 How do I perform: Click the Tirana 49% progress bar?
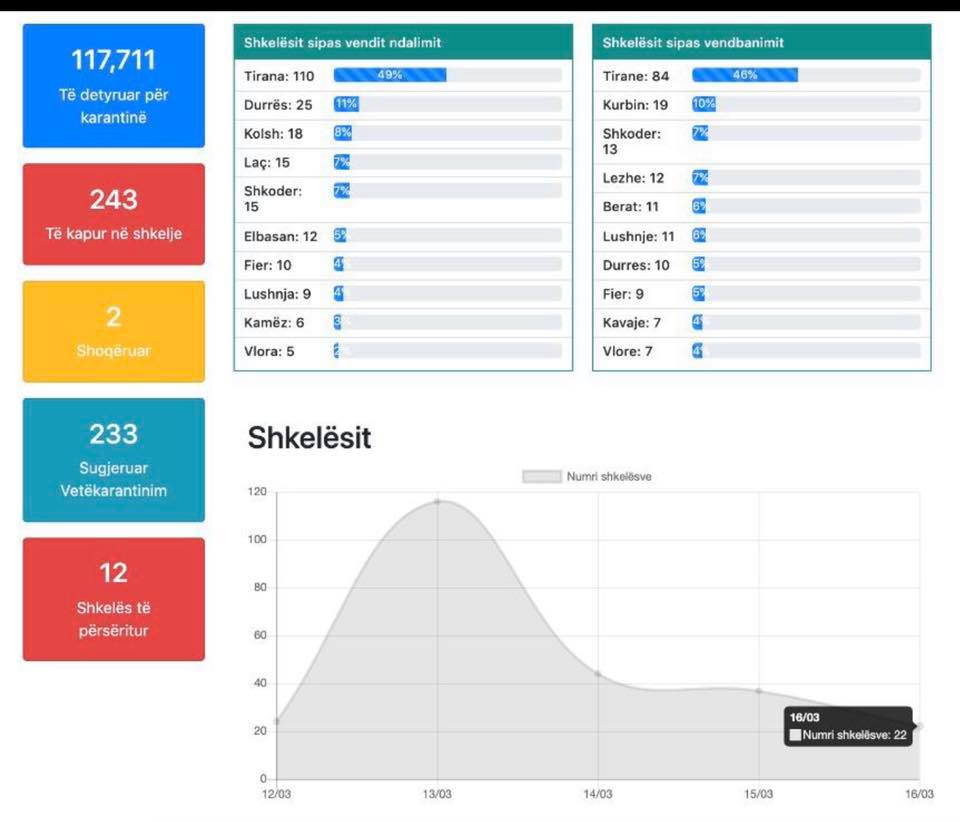[390, 75]
